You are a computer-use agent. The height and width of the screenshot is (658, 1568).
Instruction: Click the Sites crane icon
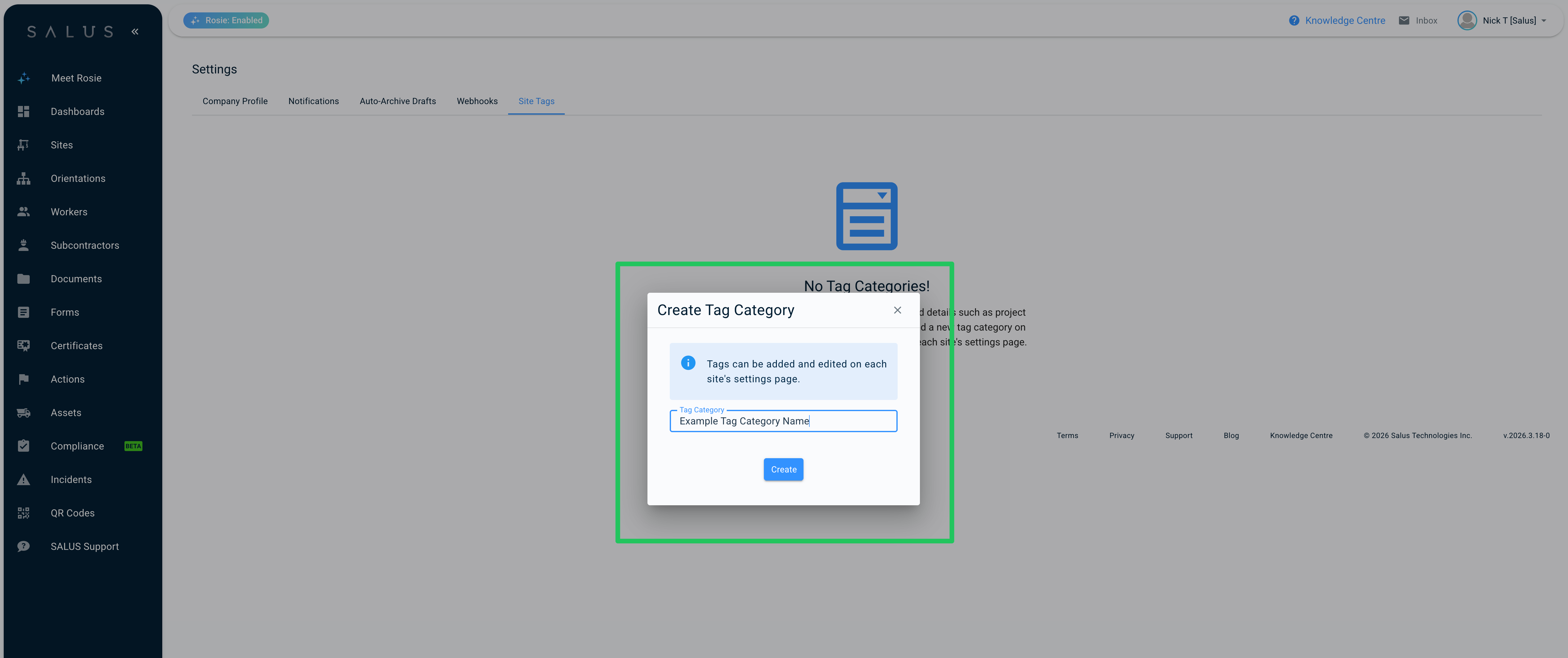(24, 145)
